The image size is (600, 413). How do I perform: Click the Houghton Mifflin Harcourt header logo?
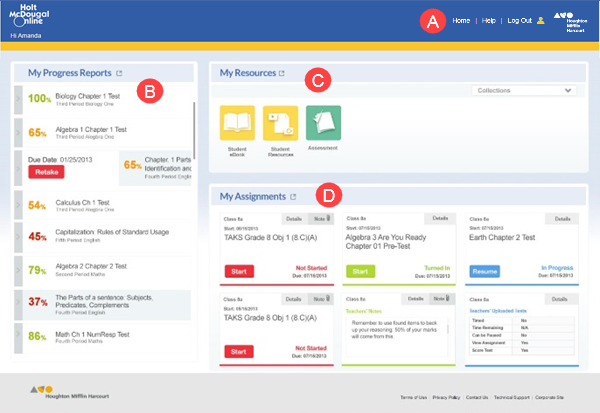tap(570, 22)
